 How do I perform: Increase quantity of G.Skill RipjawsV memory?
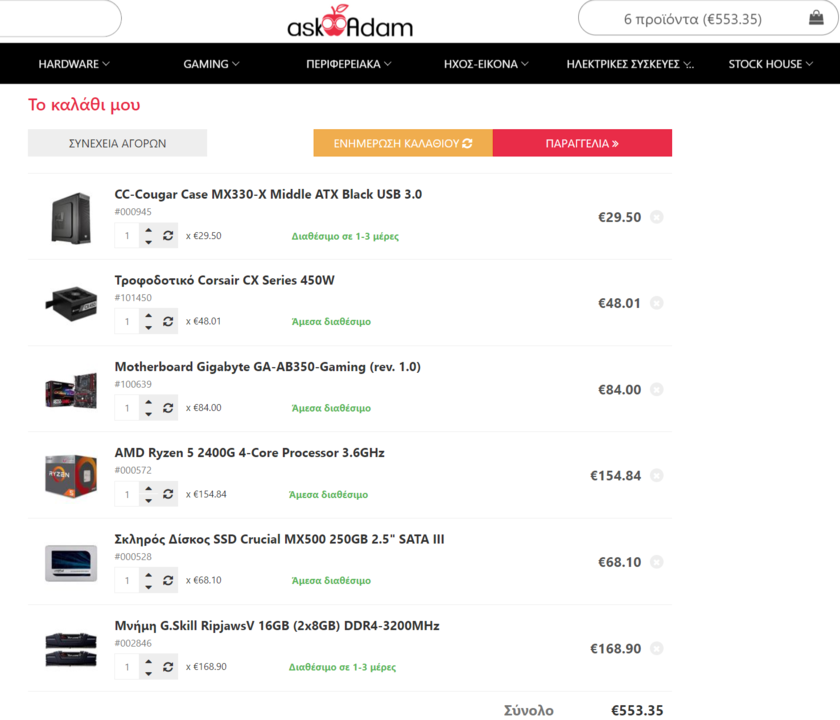click(x=148, y=662)
